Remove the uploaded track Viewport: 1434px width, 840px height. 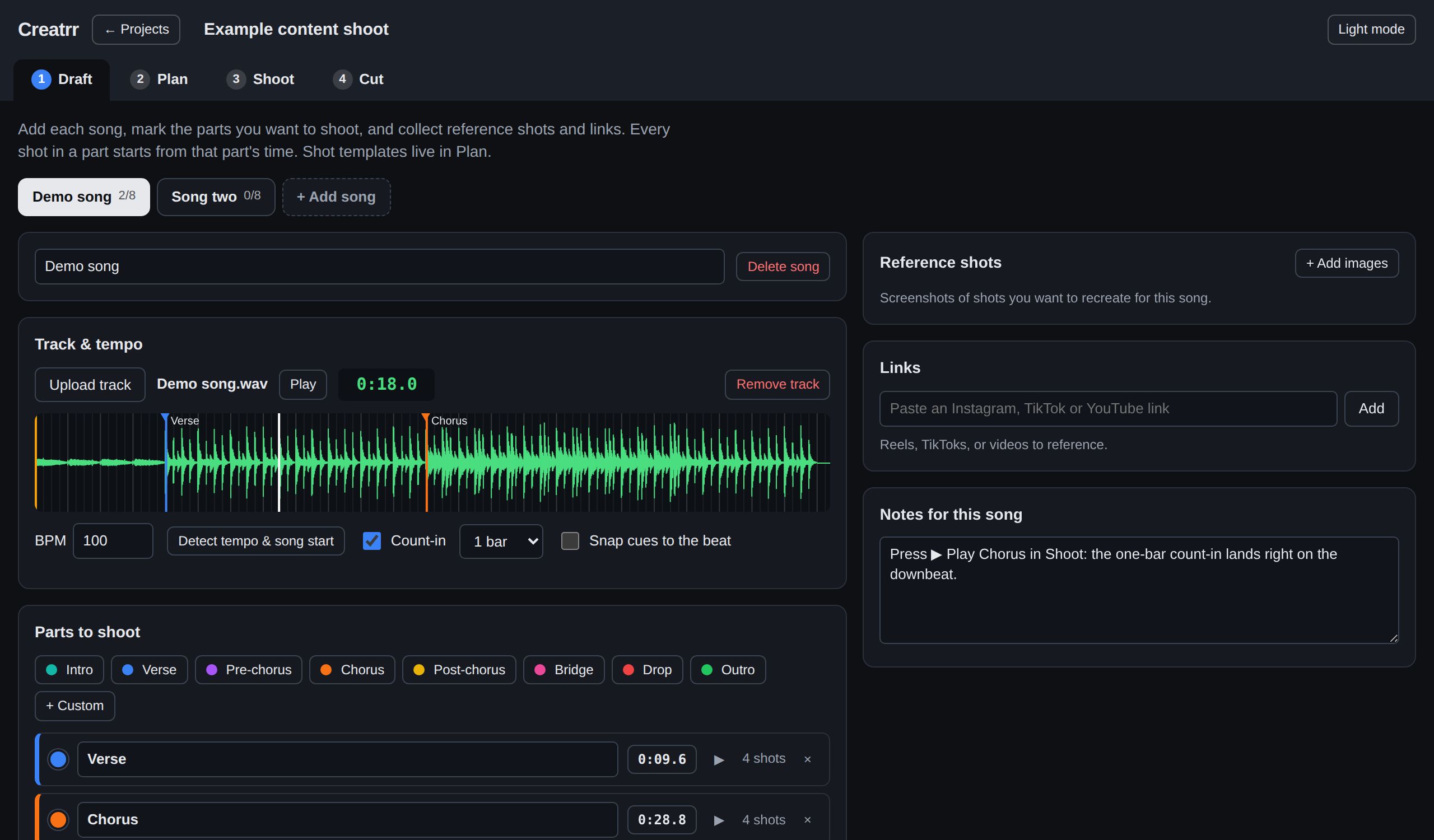tap(777, 385)
